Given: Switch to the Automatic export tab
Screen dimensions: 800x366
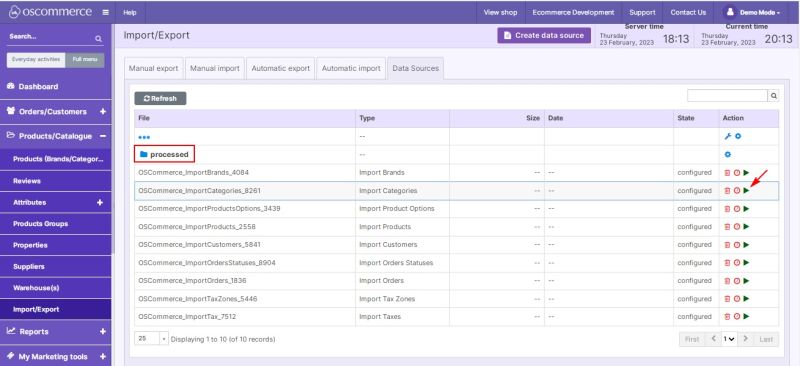Looking at the screenshot, I should click(x=281, y=68).
